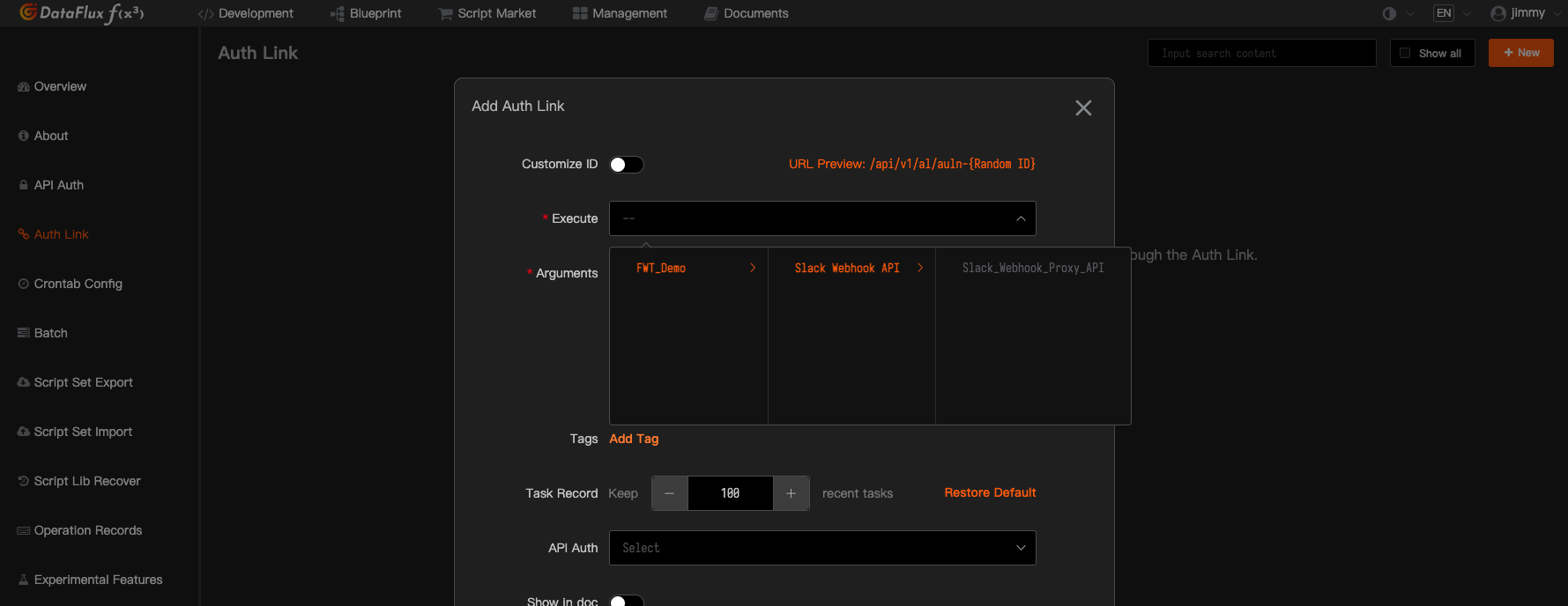Click the Operation Records keyboard icon
This screenshot has width=1568, height=606.
[x=24, y=530]
